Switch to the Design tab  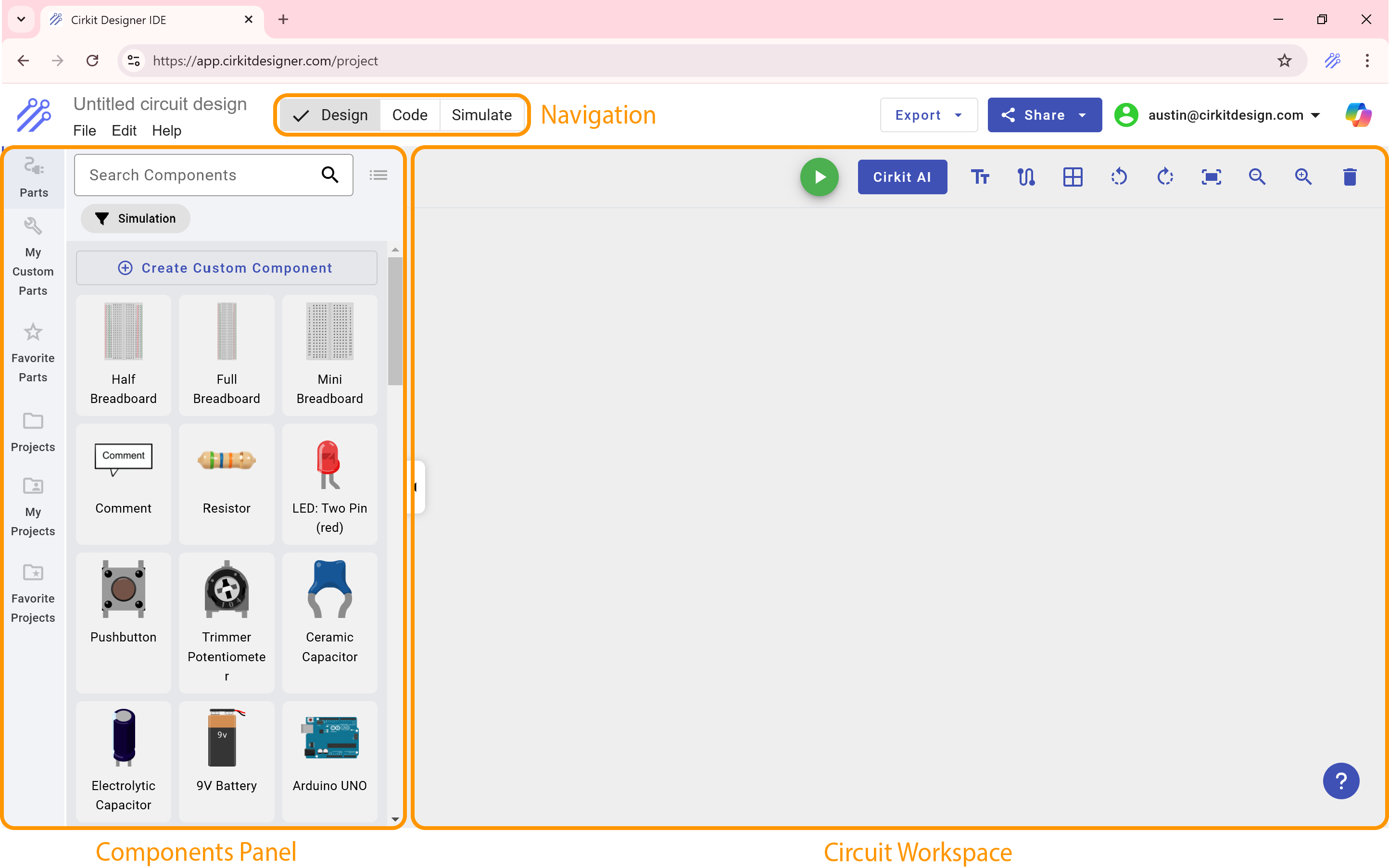coord(330,115)
